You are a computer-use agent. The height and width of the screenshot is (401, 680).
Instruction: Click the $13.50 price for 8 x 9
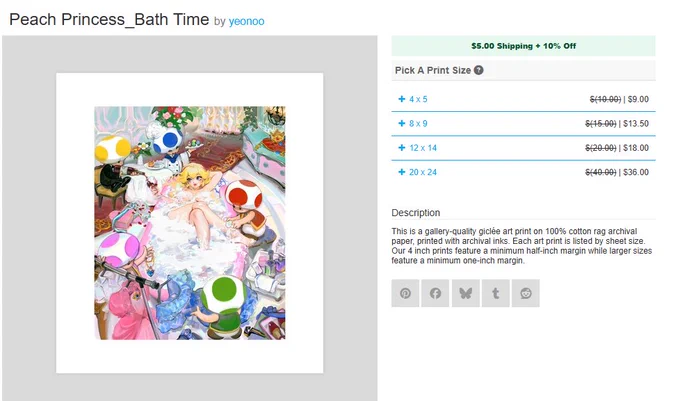point(636,124)
